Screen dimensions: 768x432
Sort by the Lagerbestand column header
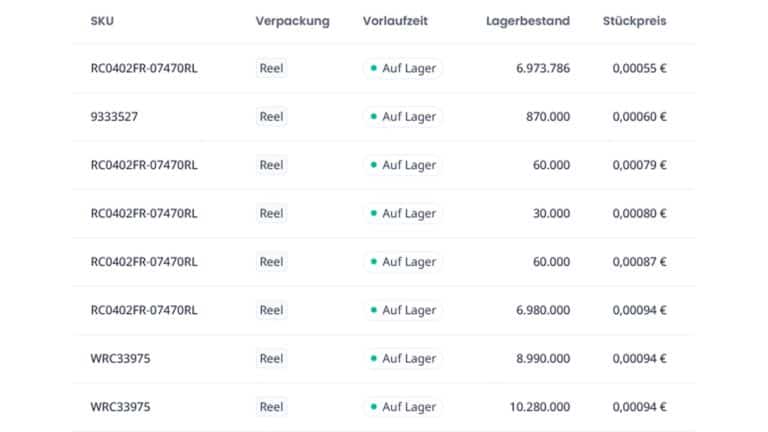pyautogui.click(x=528, y=21)
